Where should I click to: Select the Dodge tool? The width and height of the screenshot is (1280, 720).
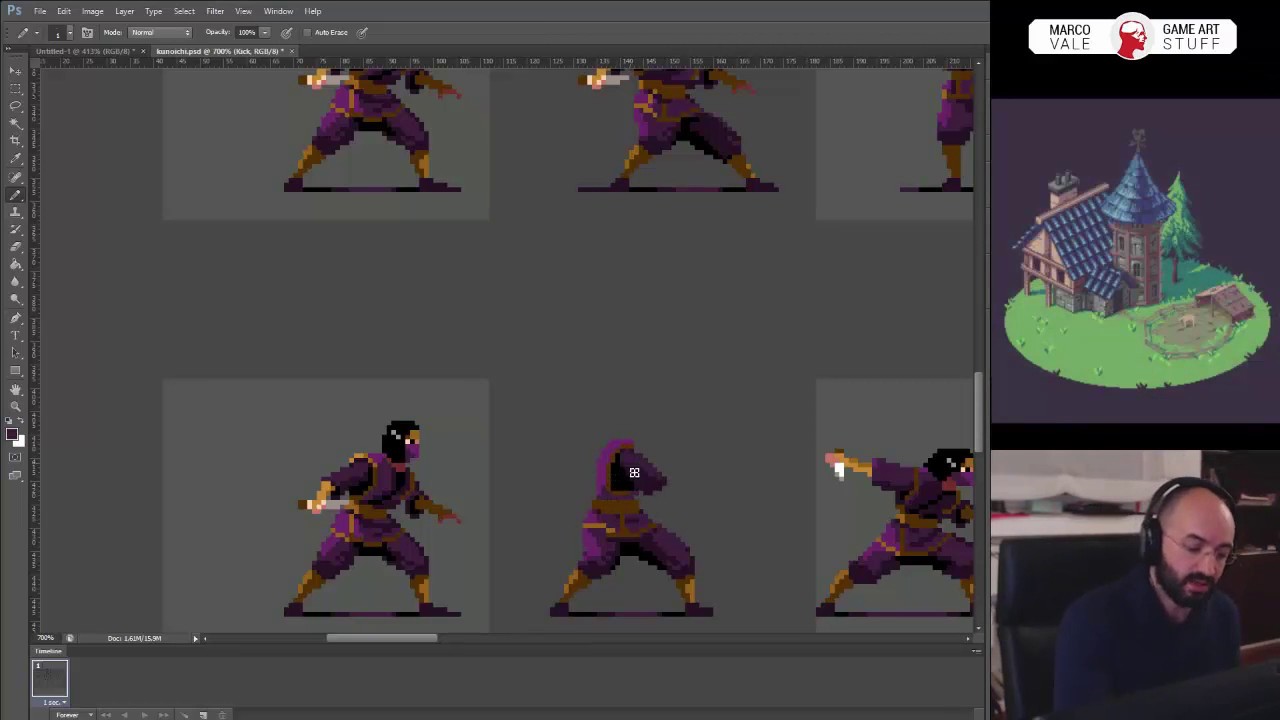[15, 299]
